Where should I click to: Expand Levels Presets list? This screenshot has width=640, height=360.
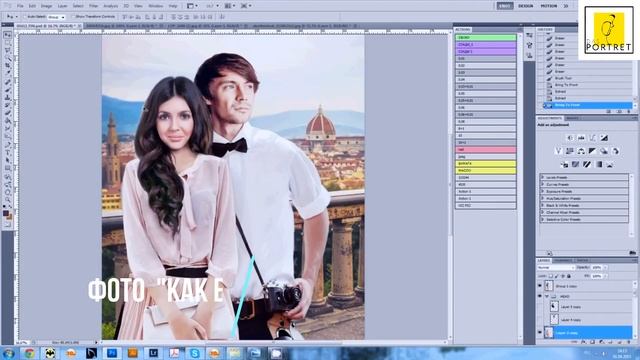pyautogui.click(x=543, y=178)
